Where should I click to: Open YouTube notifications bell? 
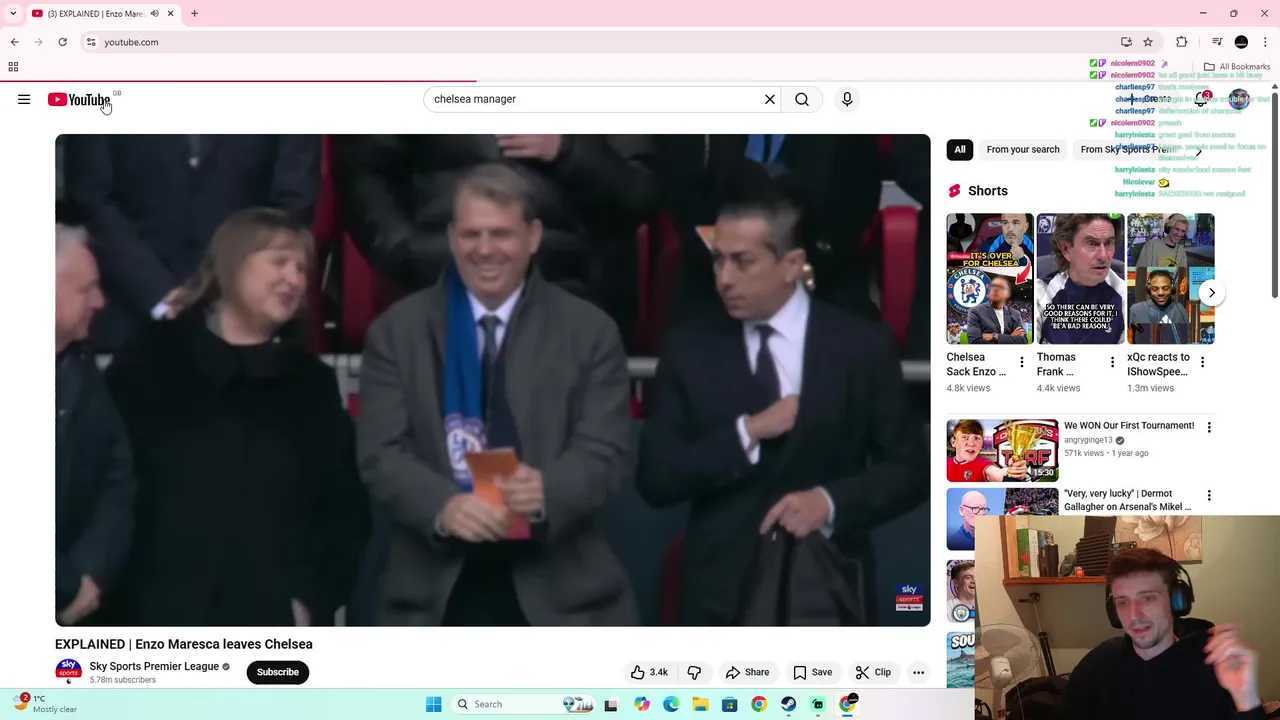[x=1203, y=99]
